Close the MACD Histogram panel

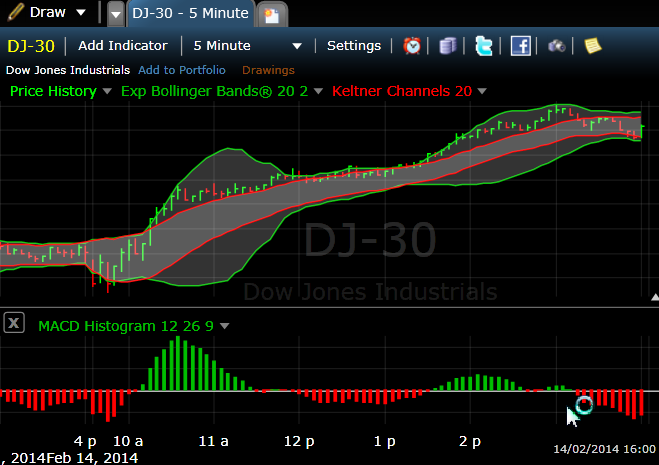pyautogui.click(x=14, y=323)
